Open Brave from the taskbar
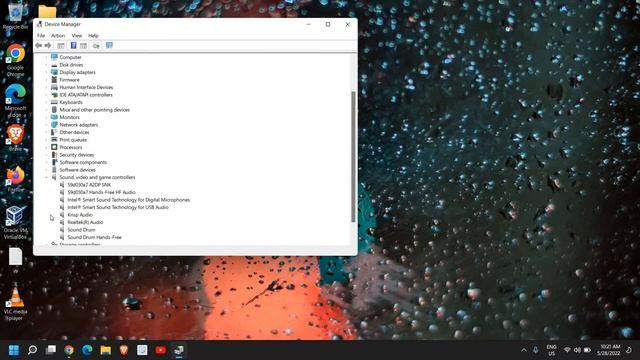Image resolution: width=640 pixels, height=360 pixels. [124, 350]
